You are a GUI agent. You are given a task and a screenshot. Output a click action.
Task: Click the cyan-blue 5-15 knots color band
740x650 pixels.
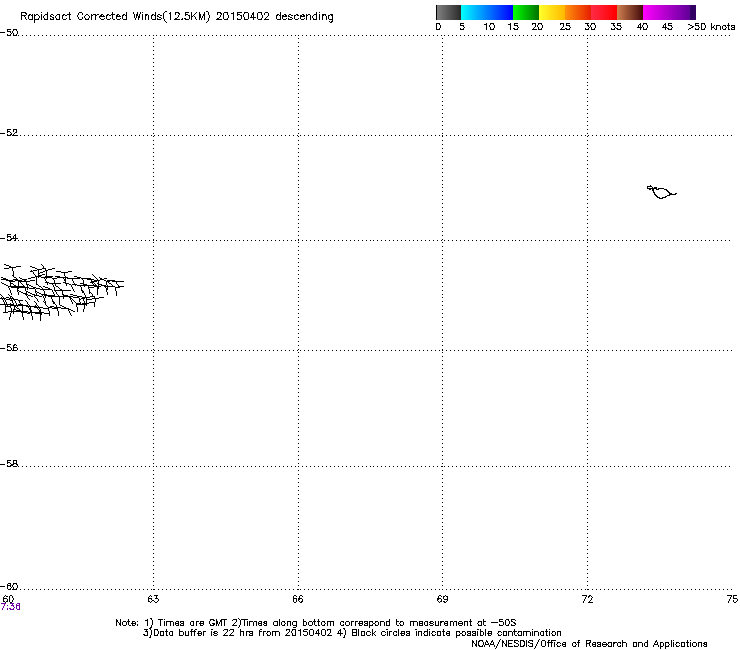click(x=487, y=12)
